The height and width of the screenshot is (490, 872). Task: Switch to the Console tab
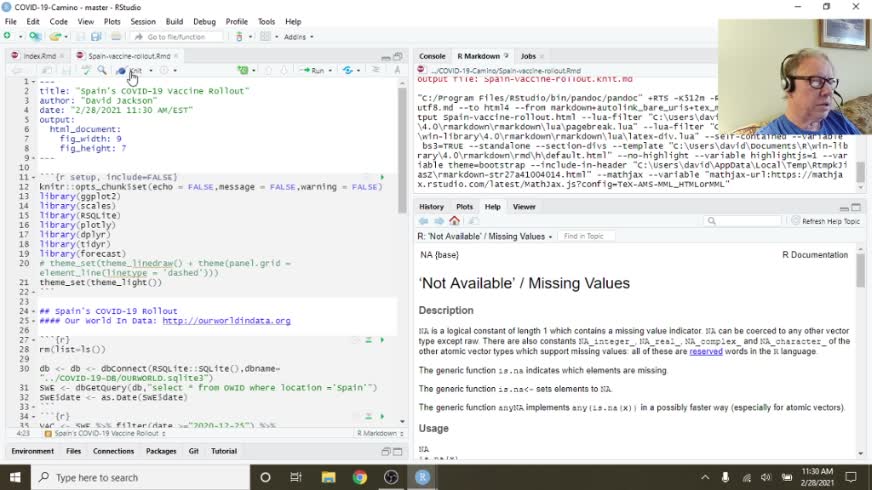coord(432,56)
